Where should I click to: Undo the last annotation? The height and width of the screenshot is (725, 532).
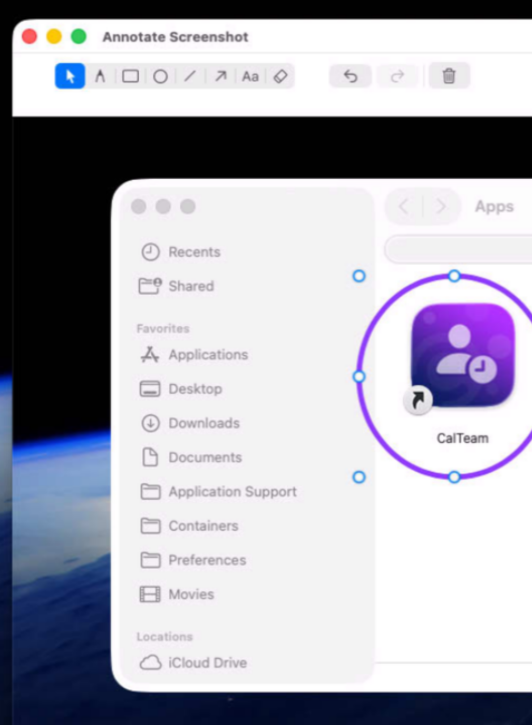tap(350, 76)
